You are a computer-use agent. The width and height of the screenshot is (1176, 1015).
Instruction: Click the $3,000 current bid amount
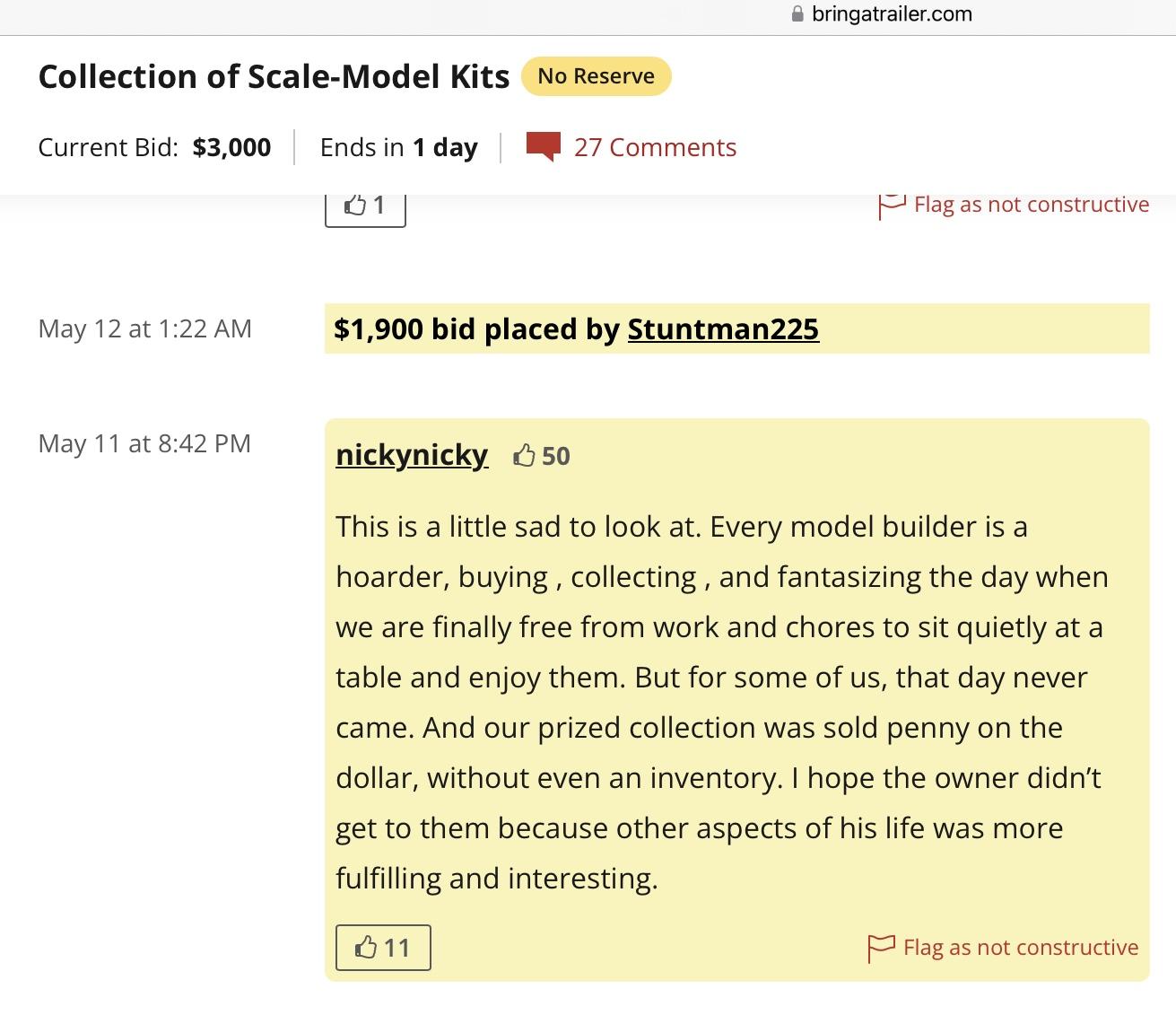[x=231, y=147]
